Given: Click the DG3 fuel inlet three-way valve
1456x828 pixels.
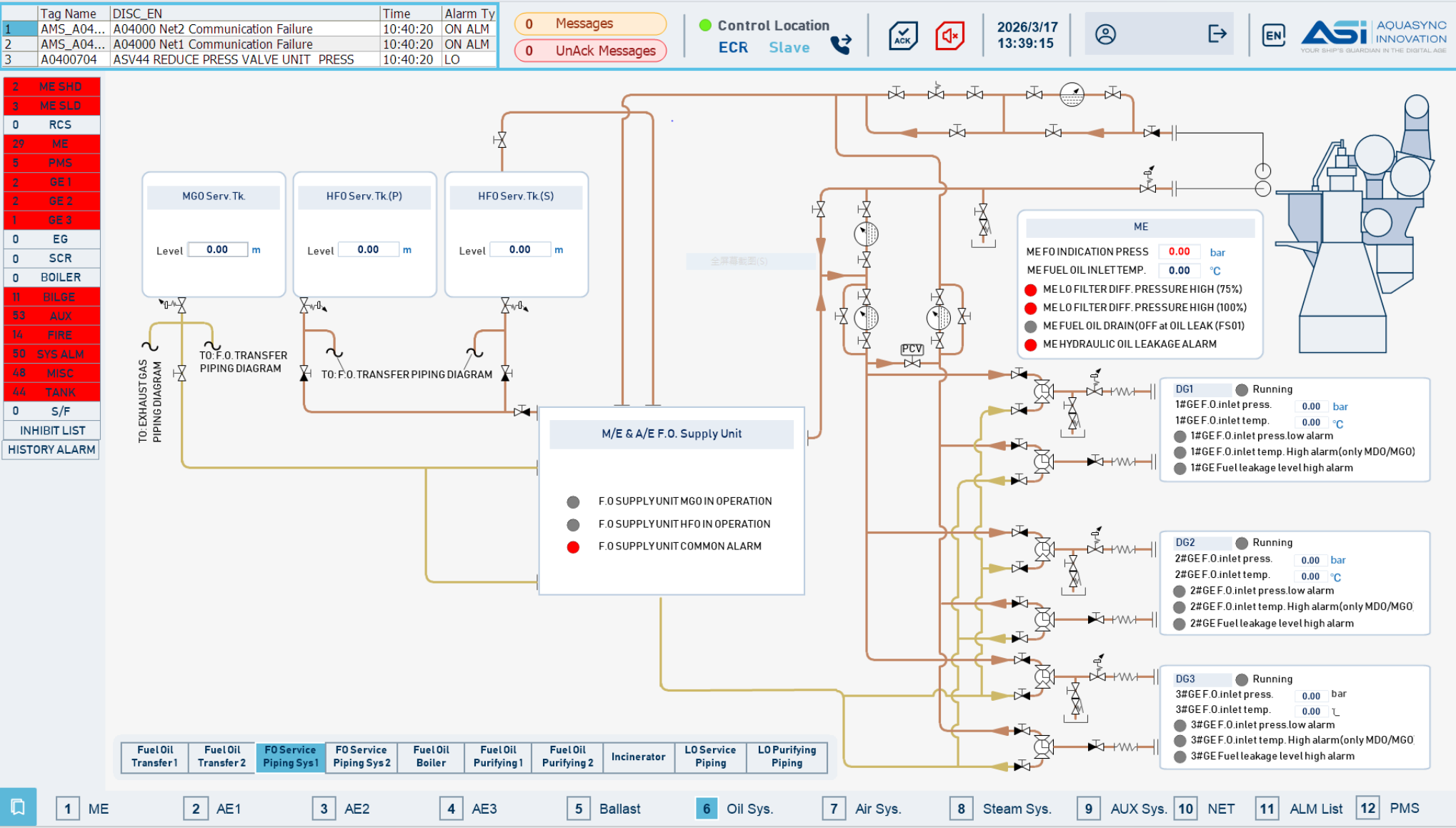Looking at the screenshot, I should click(1044, 675).
